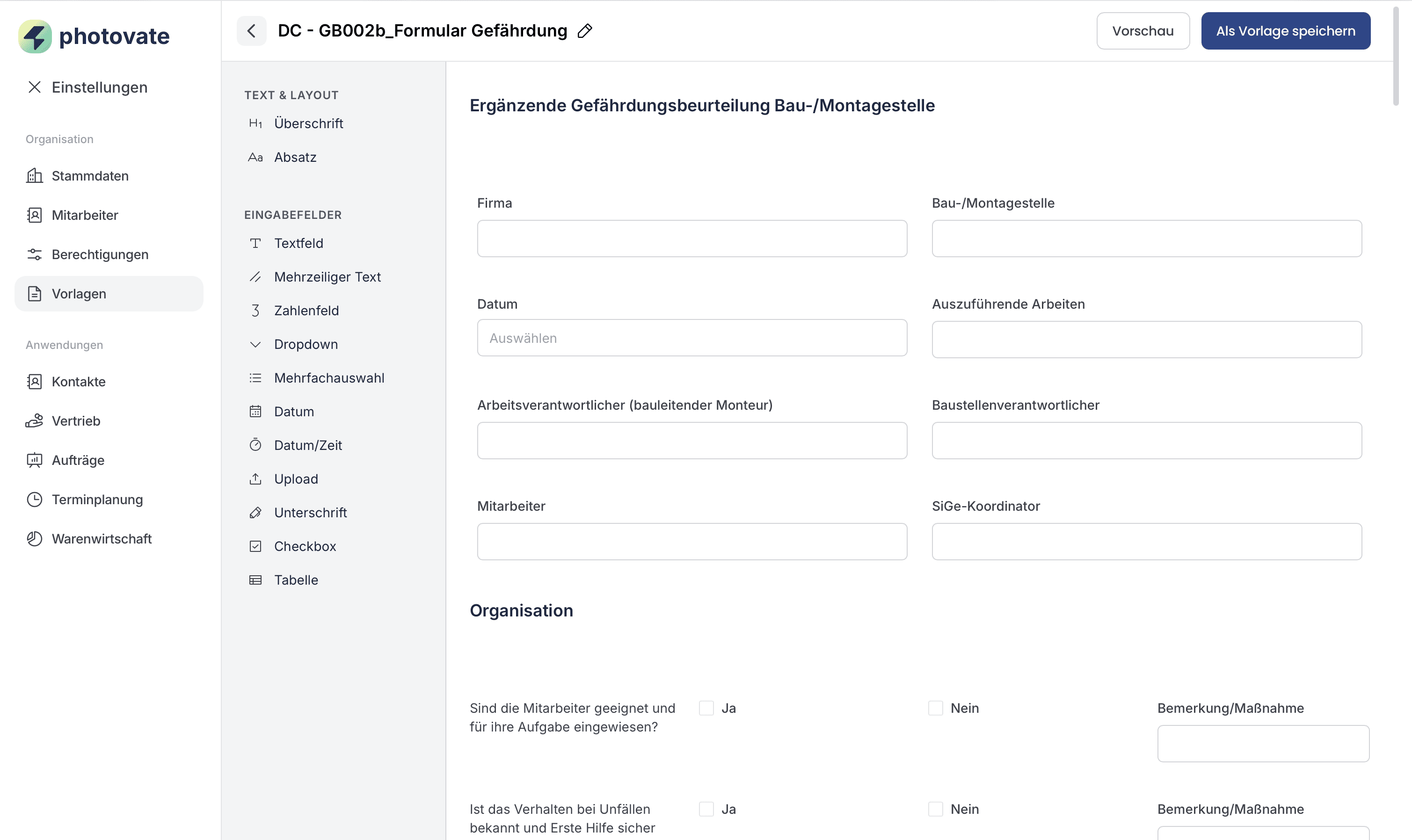Click the back arrow next to the form title
Screen dimensions: 1412x840
(251, 30)
